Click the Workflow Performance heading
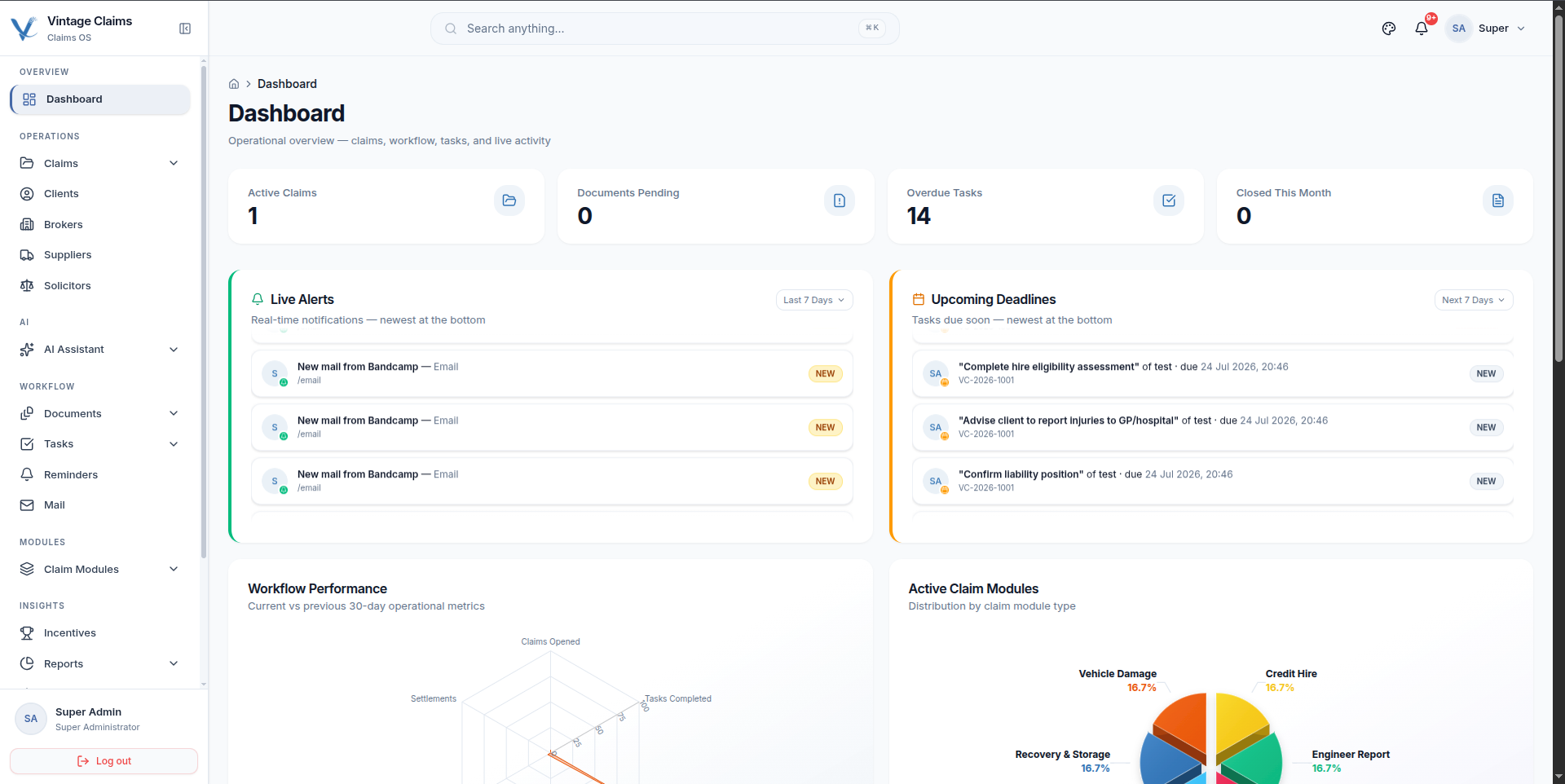 click(x=318, y=588)
